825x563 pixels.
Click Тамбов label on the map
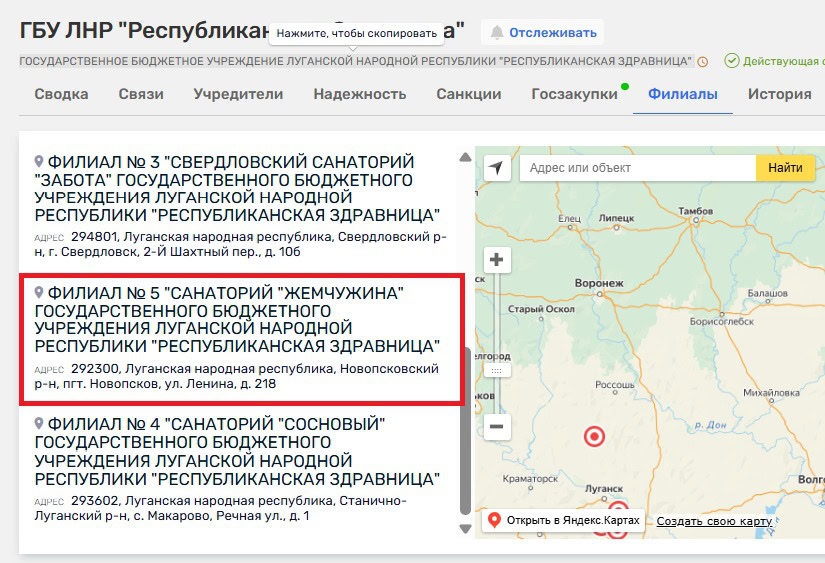pyautogui.click(x=696, y=211)
